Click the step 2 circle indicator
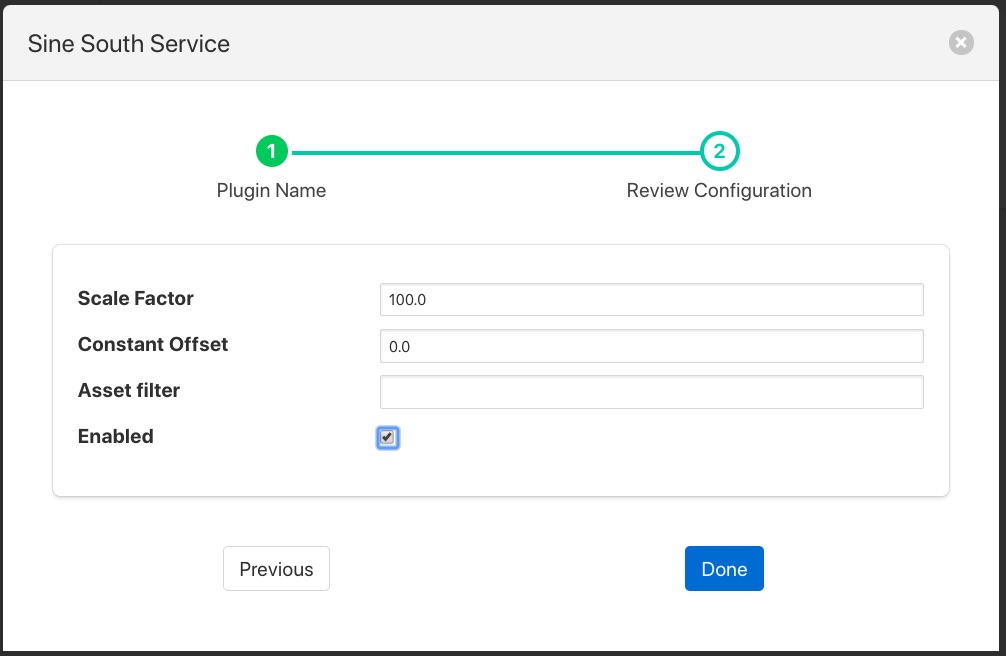This screenshot has height=656, width=1006. pos(719,152)
